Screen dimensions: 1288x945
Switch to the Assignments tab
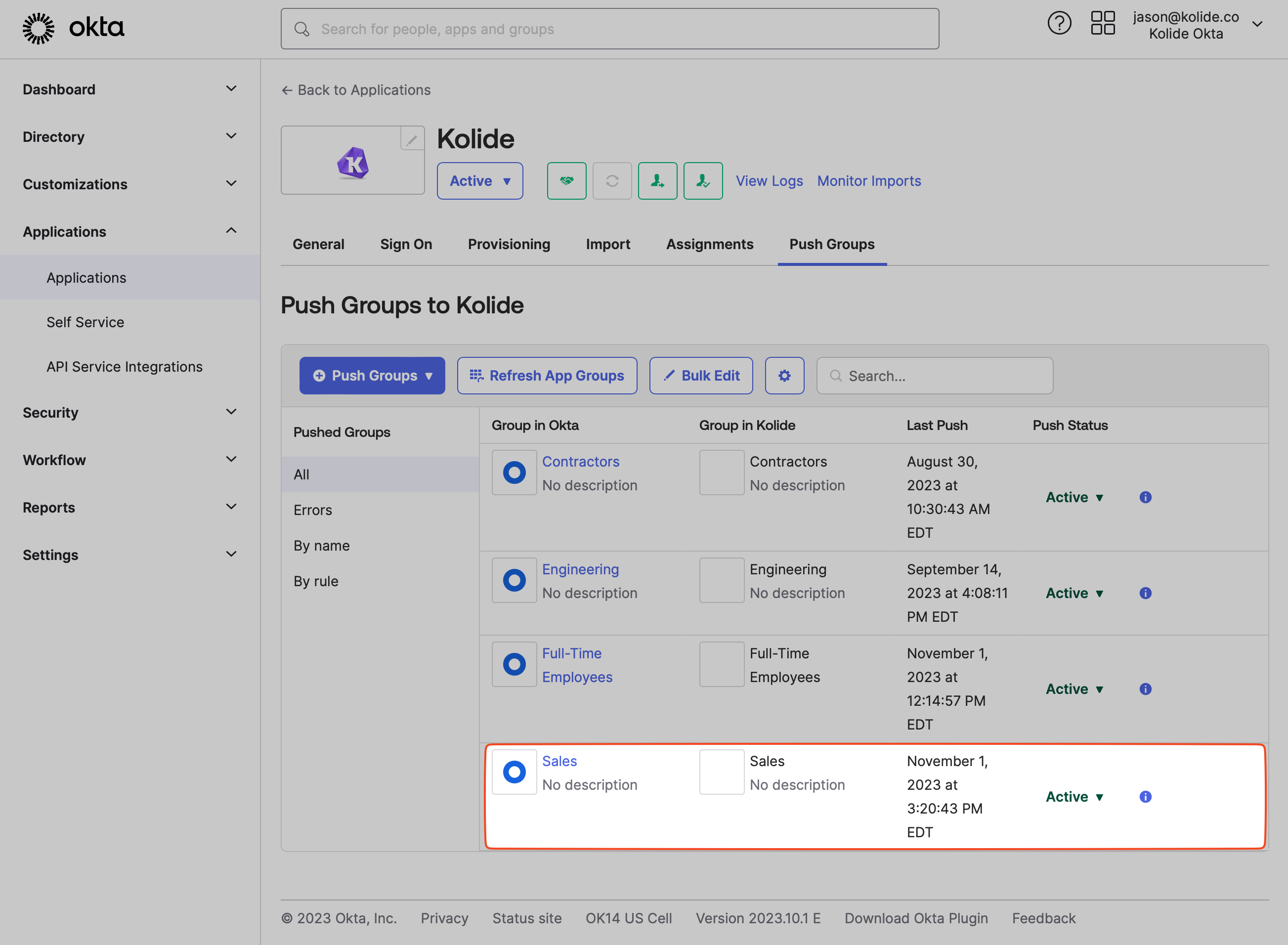click(x=709, y=244)
